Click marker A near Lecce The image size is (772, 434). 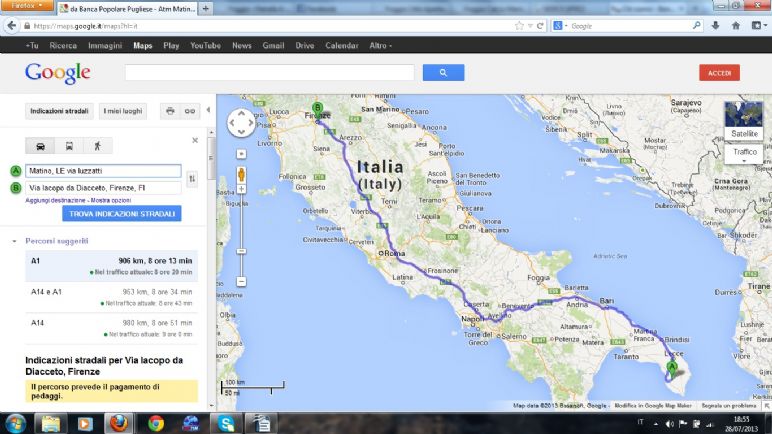[x=672, y=368]
